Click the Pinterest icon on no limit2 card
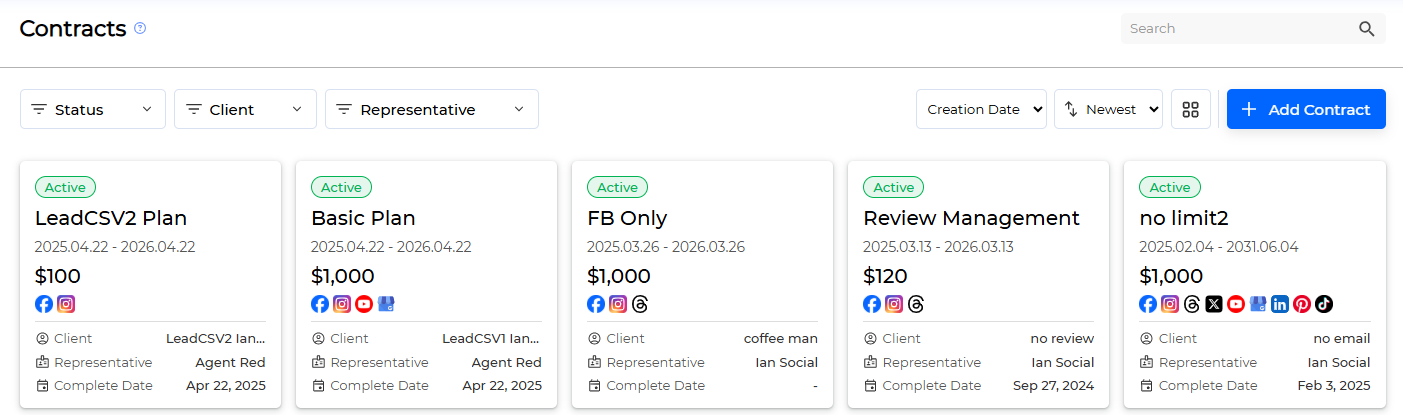This screenshot has height=415, width=1403. click(1302, 304)
